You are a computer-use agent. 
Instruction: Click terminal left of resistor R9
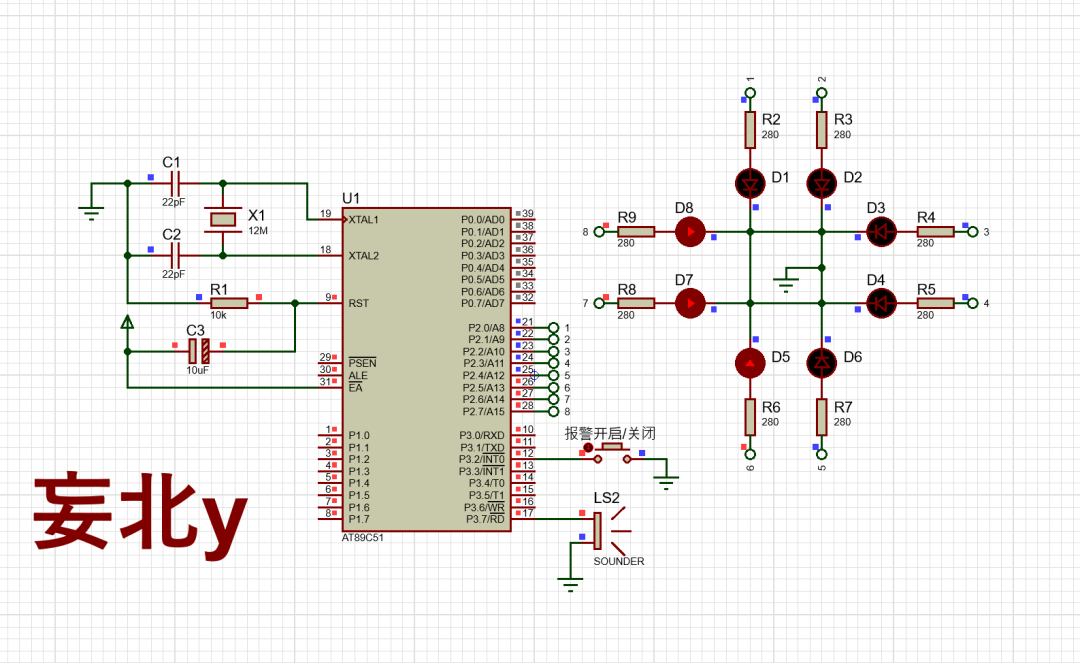599,232
